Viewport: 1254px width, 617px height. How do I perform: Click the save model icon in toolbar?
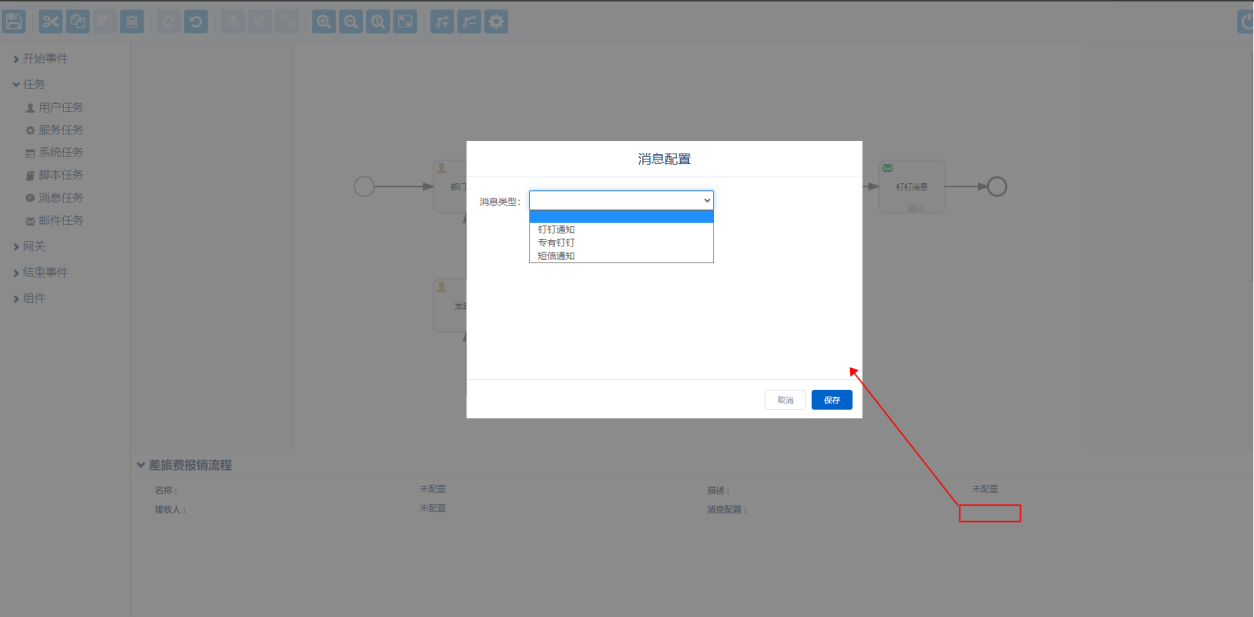point(14,21)
